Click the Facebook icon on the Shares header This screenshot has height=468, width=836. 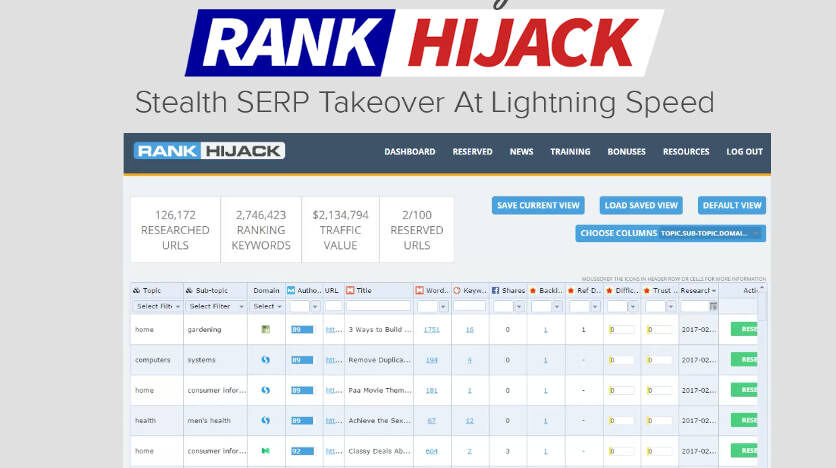click(495, 291)
